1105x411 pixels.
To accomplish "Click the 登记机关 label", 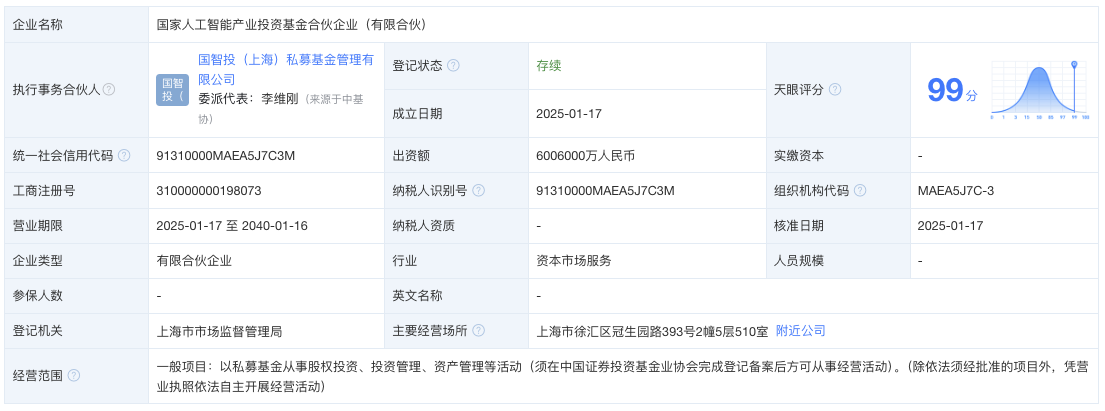I will click(38, 331).
